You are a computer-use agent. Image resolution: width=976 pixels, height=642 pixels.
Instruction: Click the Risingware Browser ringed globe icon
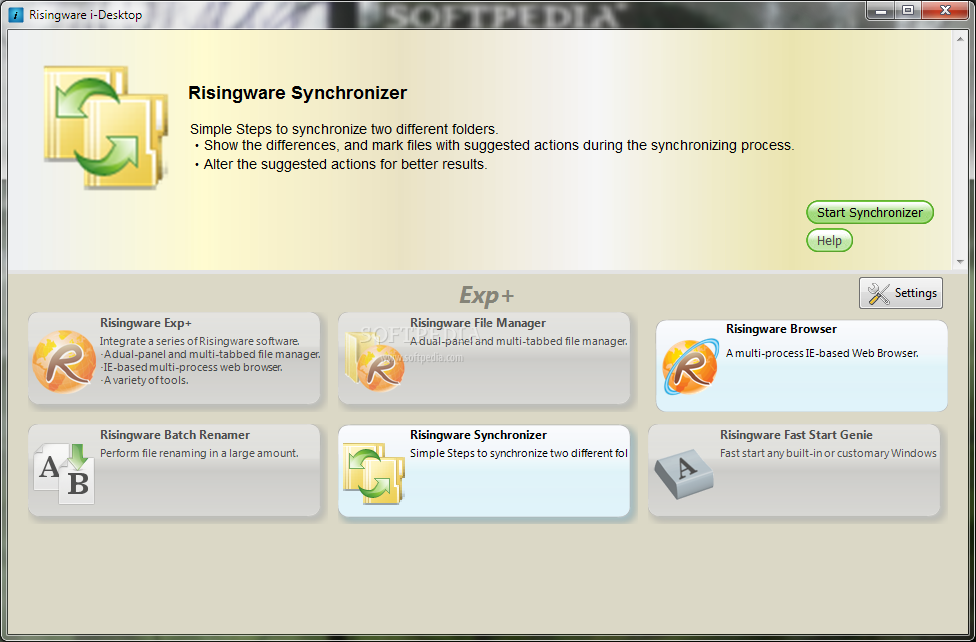[690, 367]
